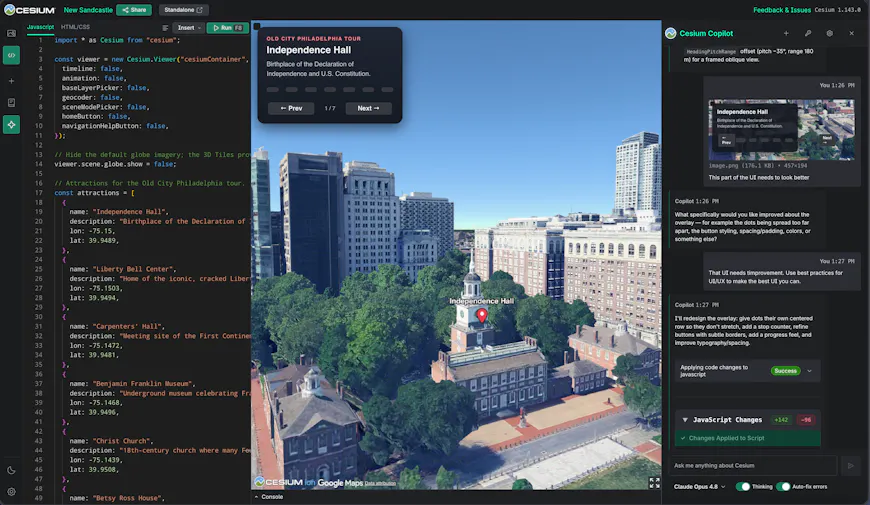Screen dimensions: 870x505
Task: Open the API key icon in Copilot header
Action: click(808, 33)
